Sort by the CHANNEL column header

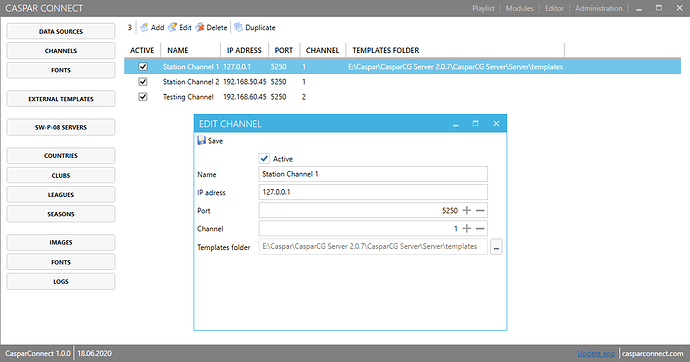pyautogui.click(x=323, y=50)
